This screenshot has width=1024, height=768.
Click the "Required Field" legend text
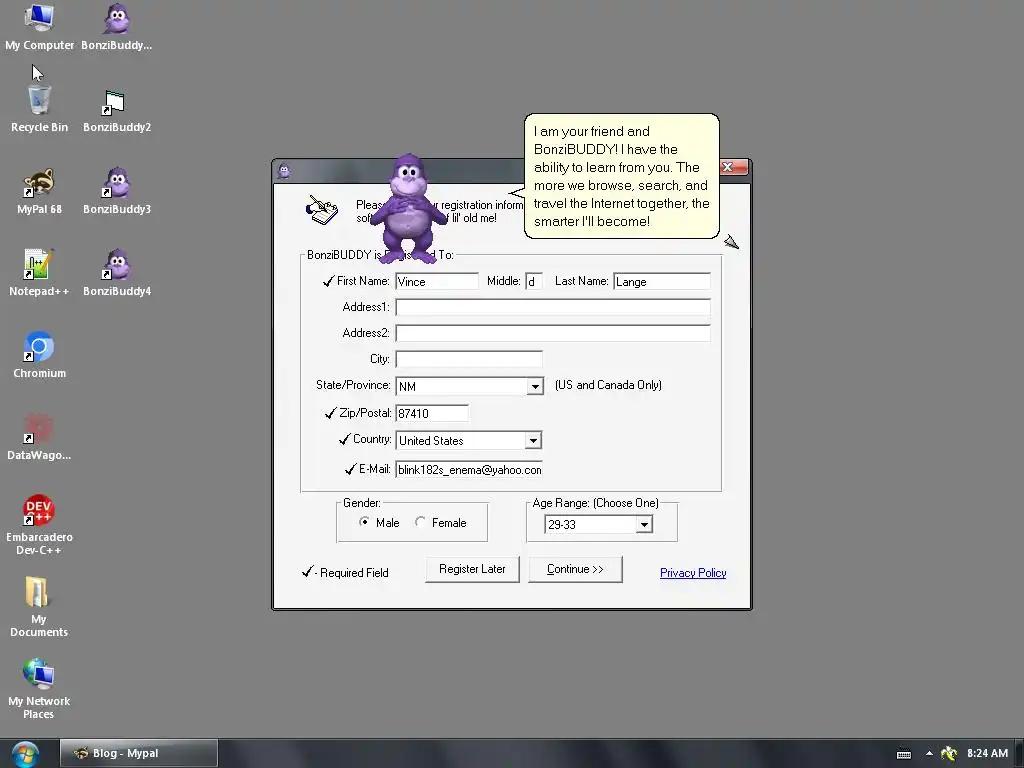point(354,573)
